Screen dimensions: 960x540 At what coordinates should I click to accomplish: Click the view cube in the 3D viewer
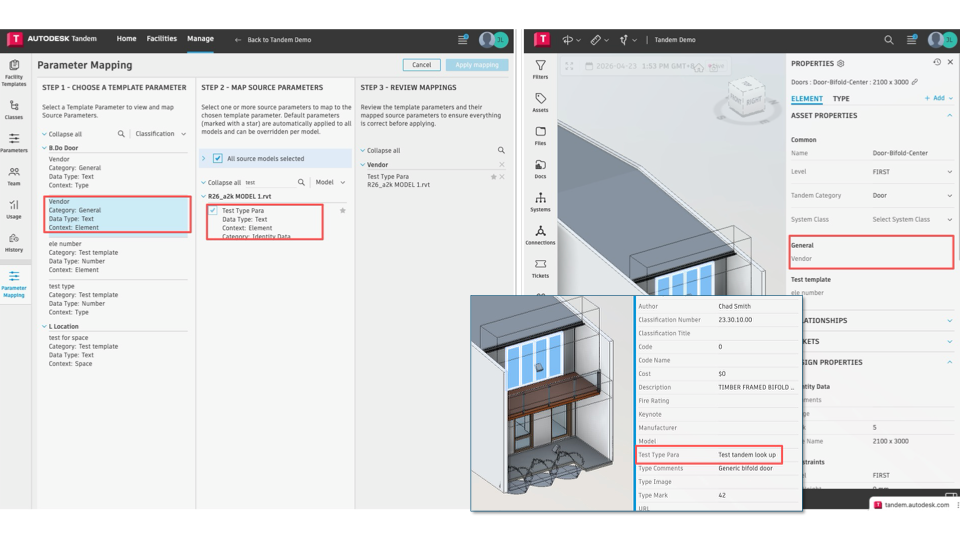click(747, 98)
